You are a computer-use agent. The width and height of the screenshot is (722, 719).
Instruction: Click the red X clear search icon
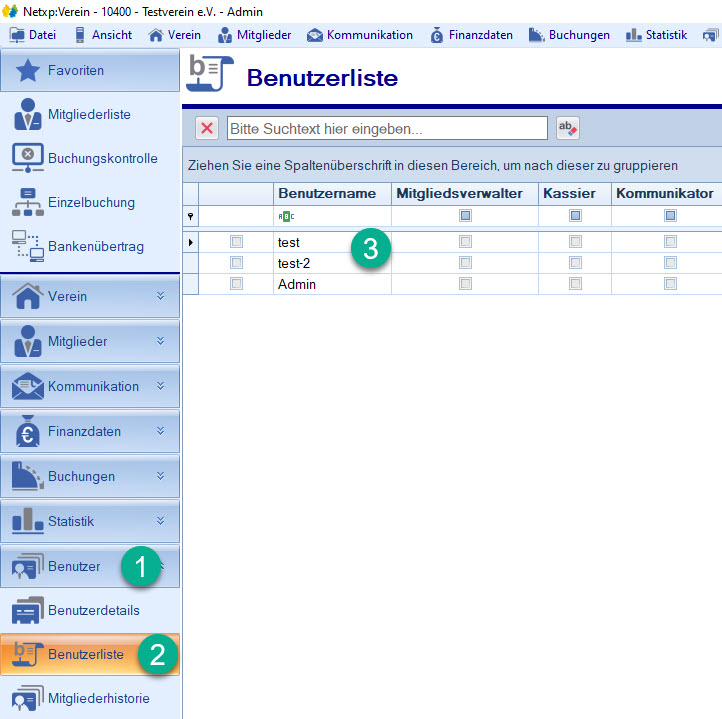[x=207, y=128]
